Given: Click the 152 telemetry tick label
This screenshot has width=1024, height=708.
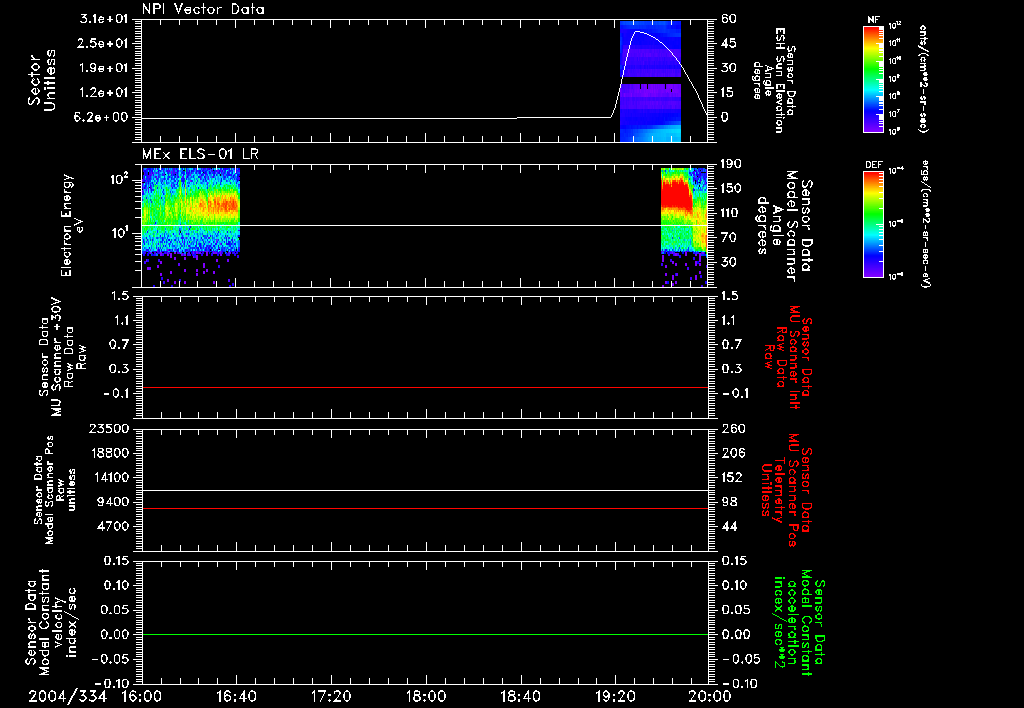Looking at the screenshot, I should pos(731,477).
